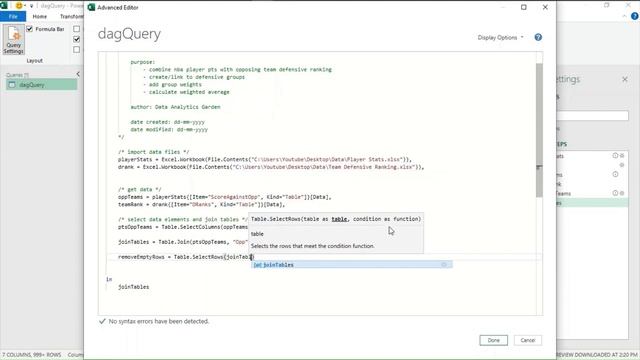Open settings gear on second applied step

pos(622,165)
